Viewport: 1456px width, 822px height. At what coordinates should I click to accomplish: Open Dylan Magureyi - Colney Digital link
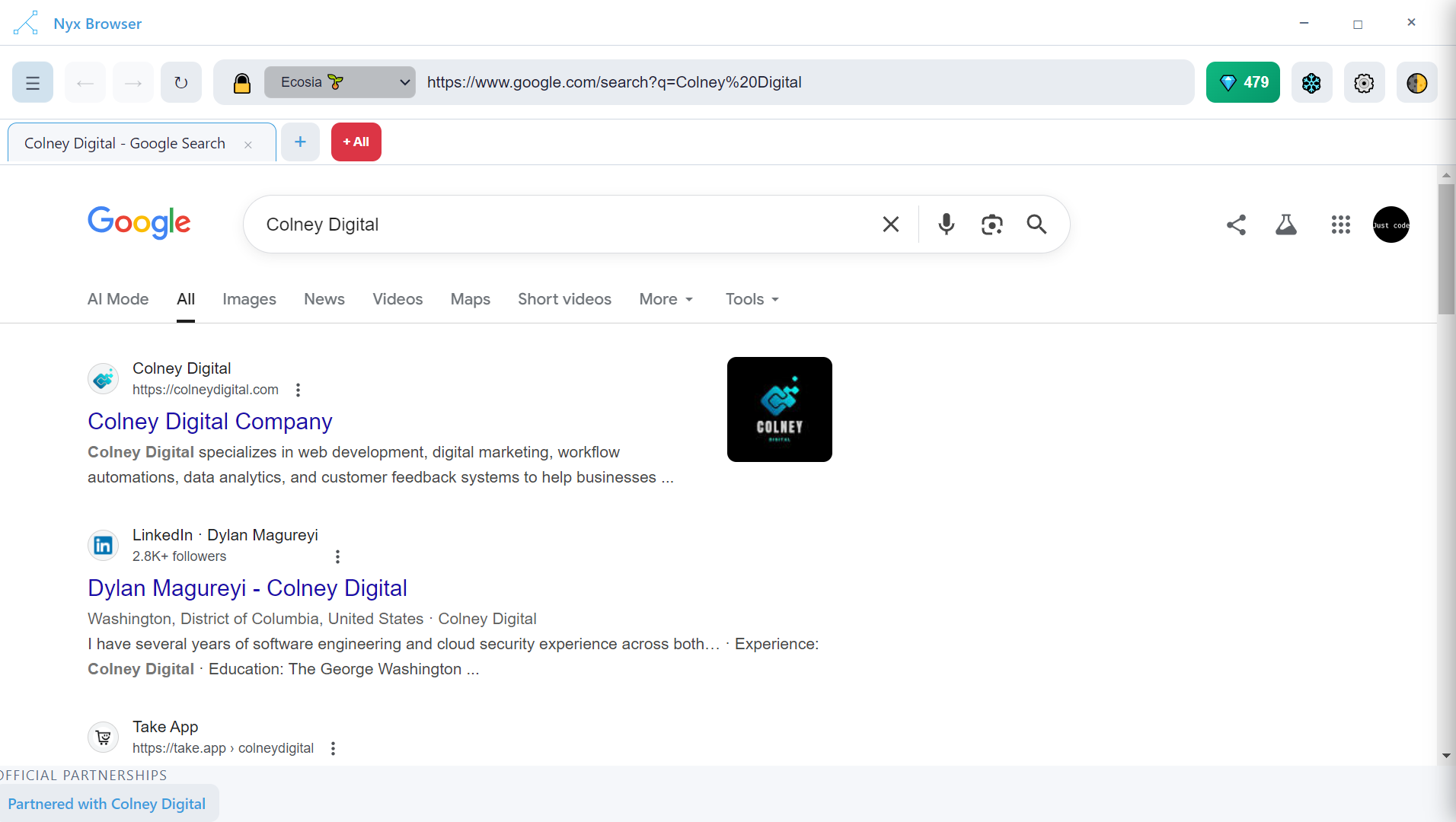[x=247, y=588]
